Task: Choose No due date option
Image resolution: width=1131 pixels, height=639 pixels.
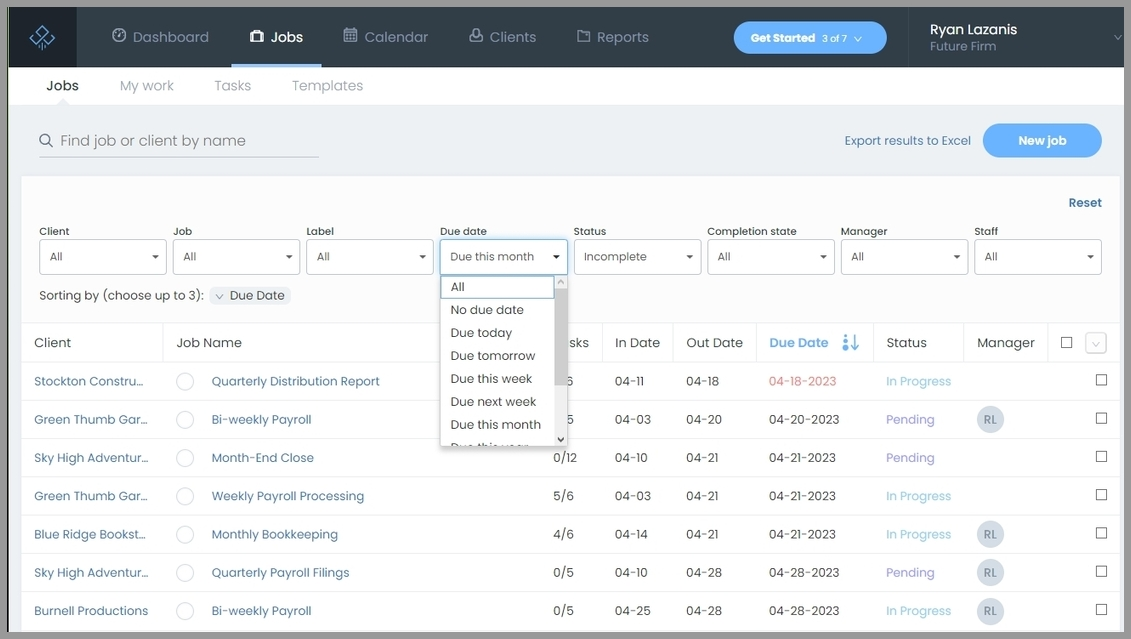Action: (x=497, y=310)
